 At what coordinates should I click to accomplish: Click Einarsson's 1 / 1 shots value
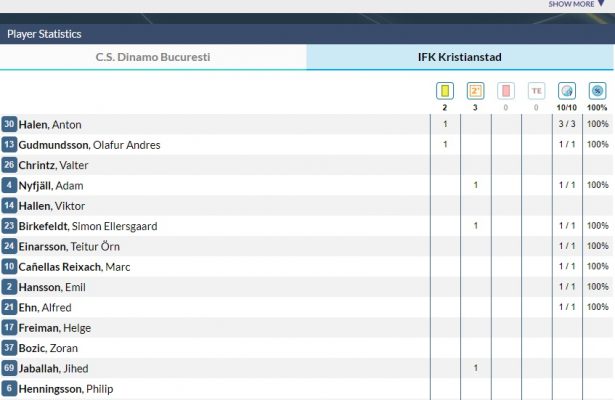click(567, 246)
